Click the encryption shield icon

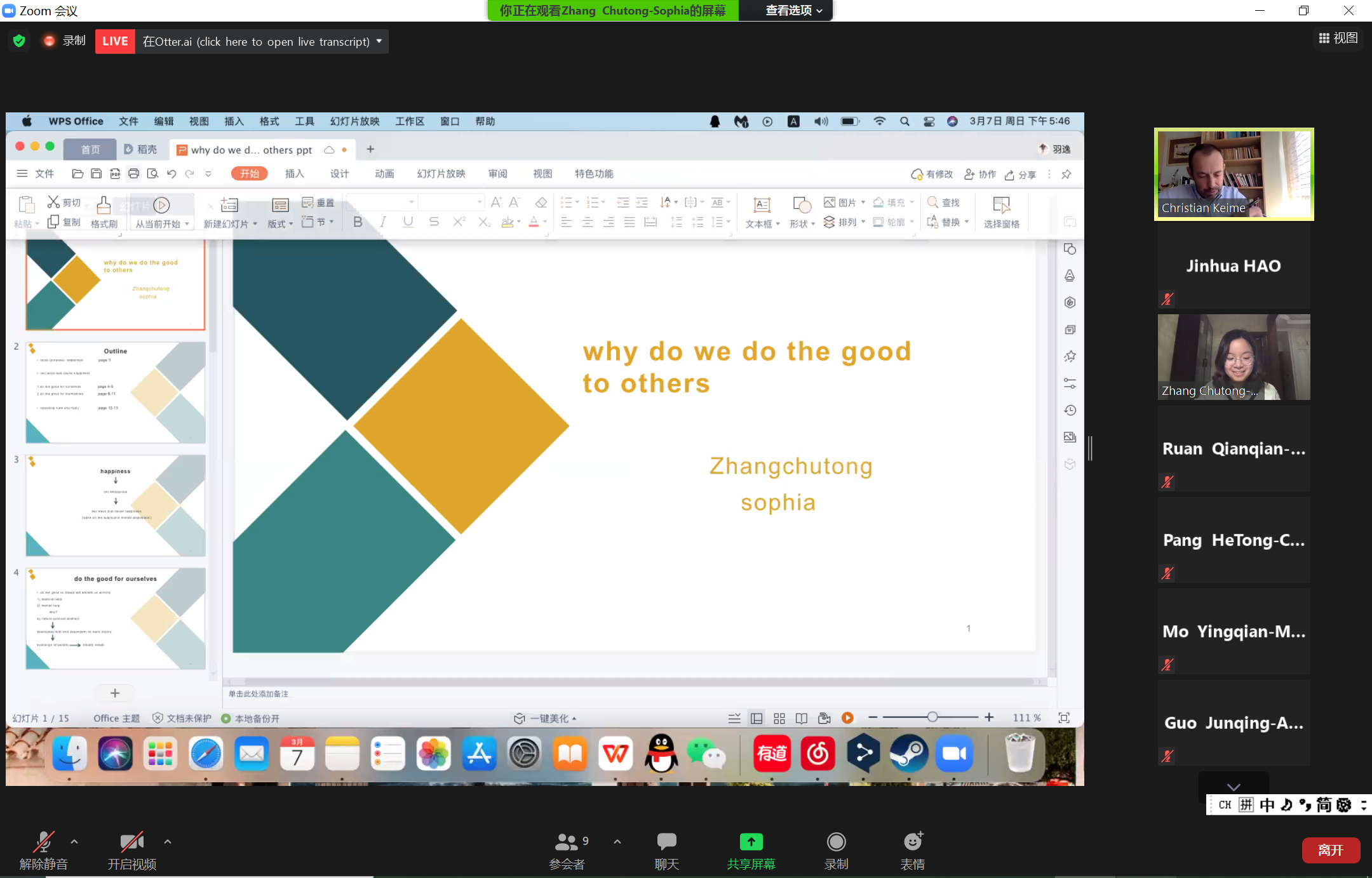click(19, 41)
